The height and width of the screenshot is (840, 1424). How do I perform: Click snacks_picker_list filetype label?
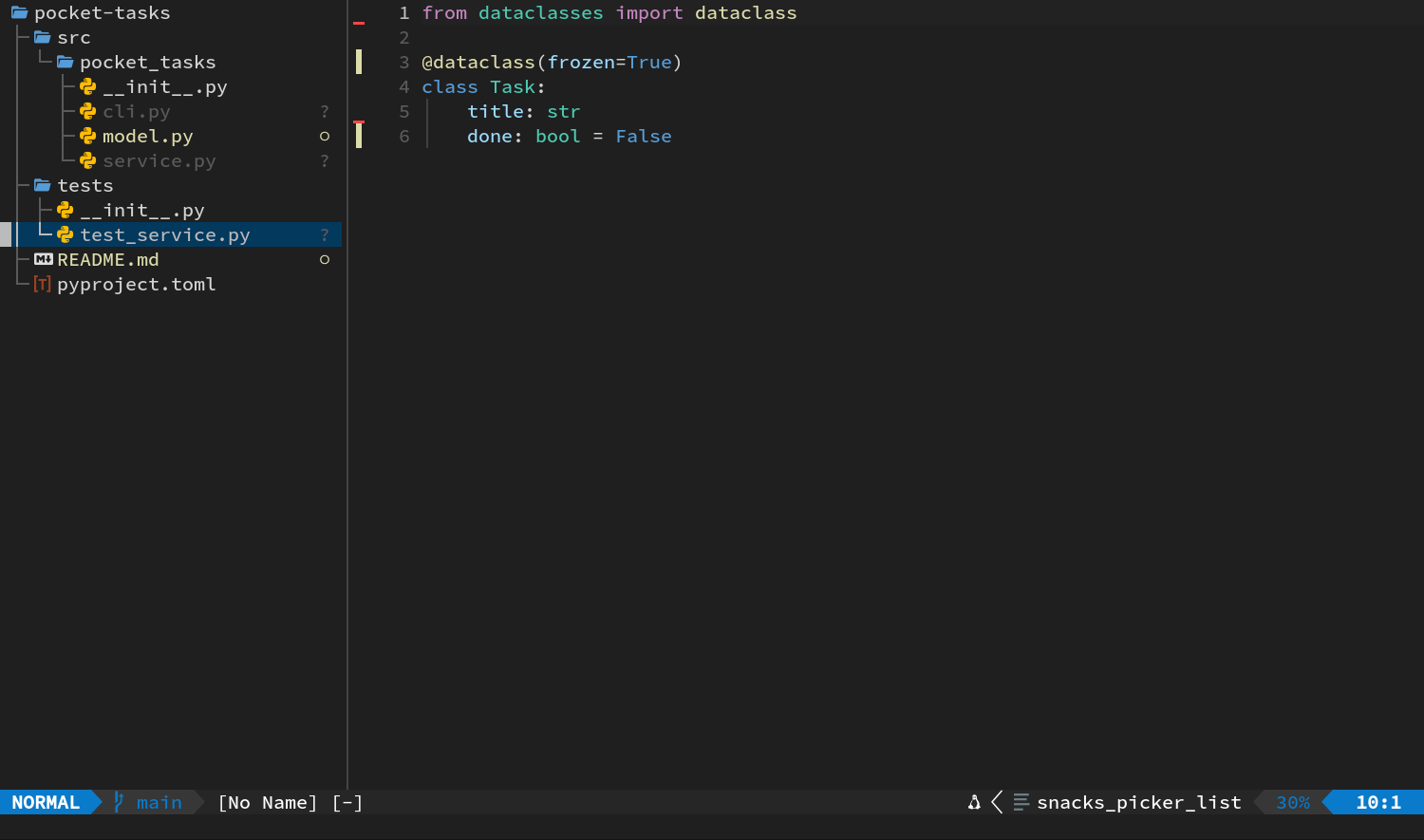[1139, 803]
